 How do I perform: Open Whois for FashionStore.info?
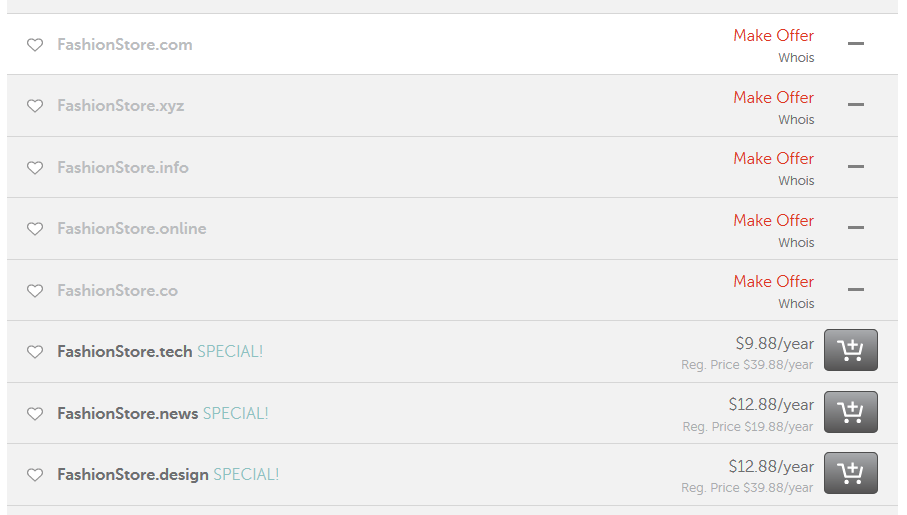click(x=796, y=181)
